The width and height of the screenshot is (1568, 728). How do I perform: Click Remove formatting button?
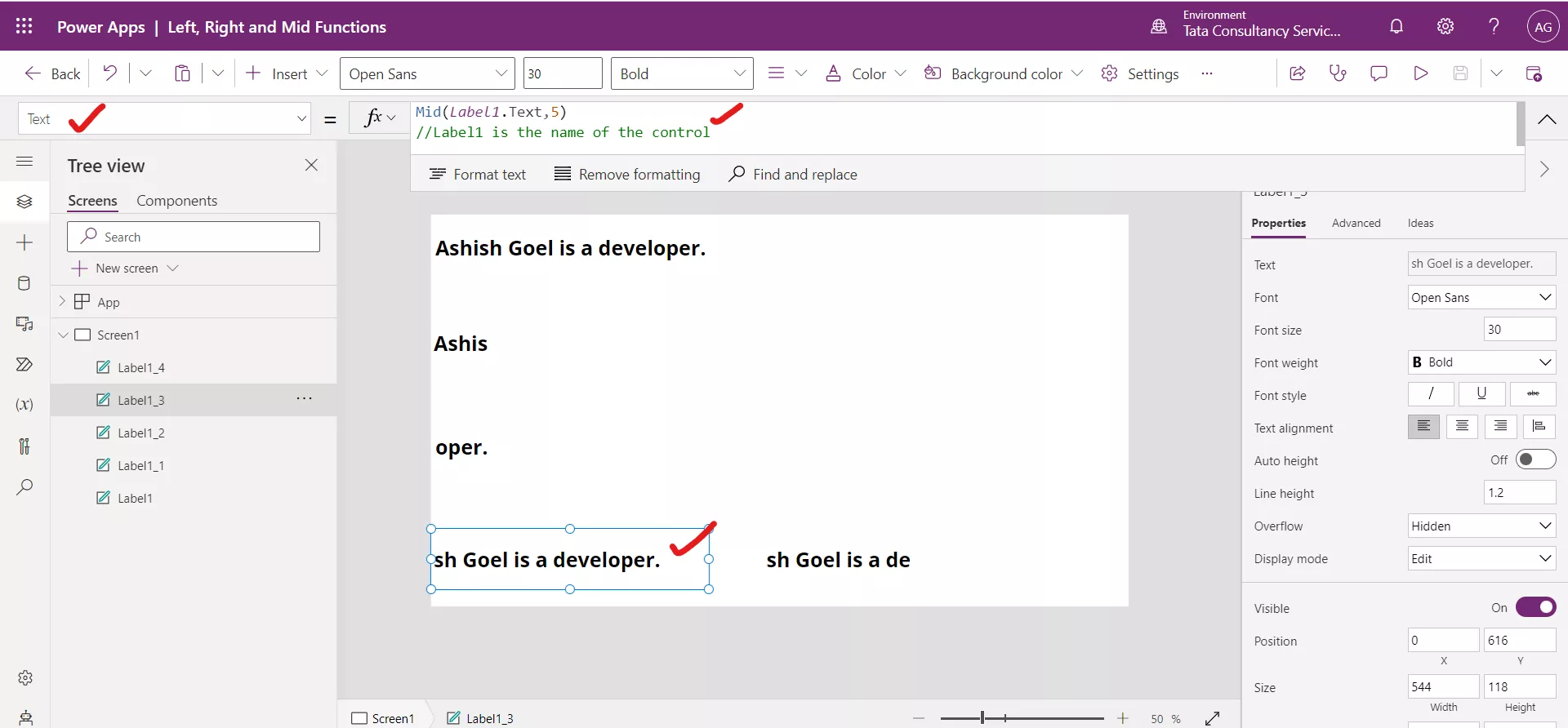coord(627,174)
